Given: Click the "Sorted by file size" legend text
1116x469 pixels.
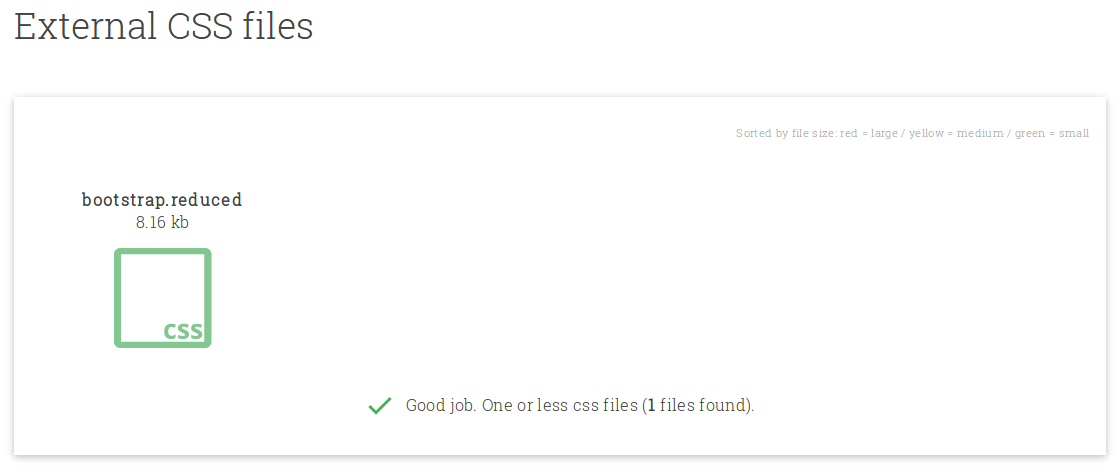Looking at the screenshot, I should [786, 134].
